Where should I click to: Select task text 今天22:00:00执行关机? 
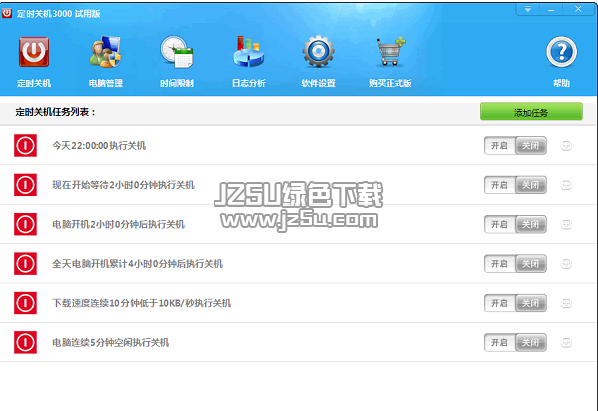[99, 146]
